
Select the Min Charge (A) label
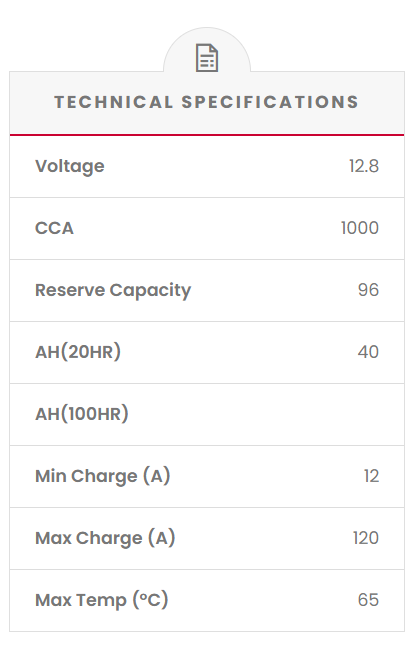pos(103,476)
